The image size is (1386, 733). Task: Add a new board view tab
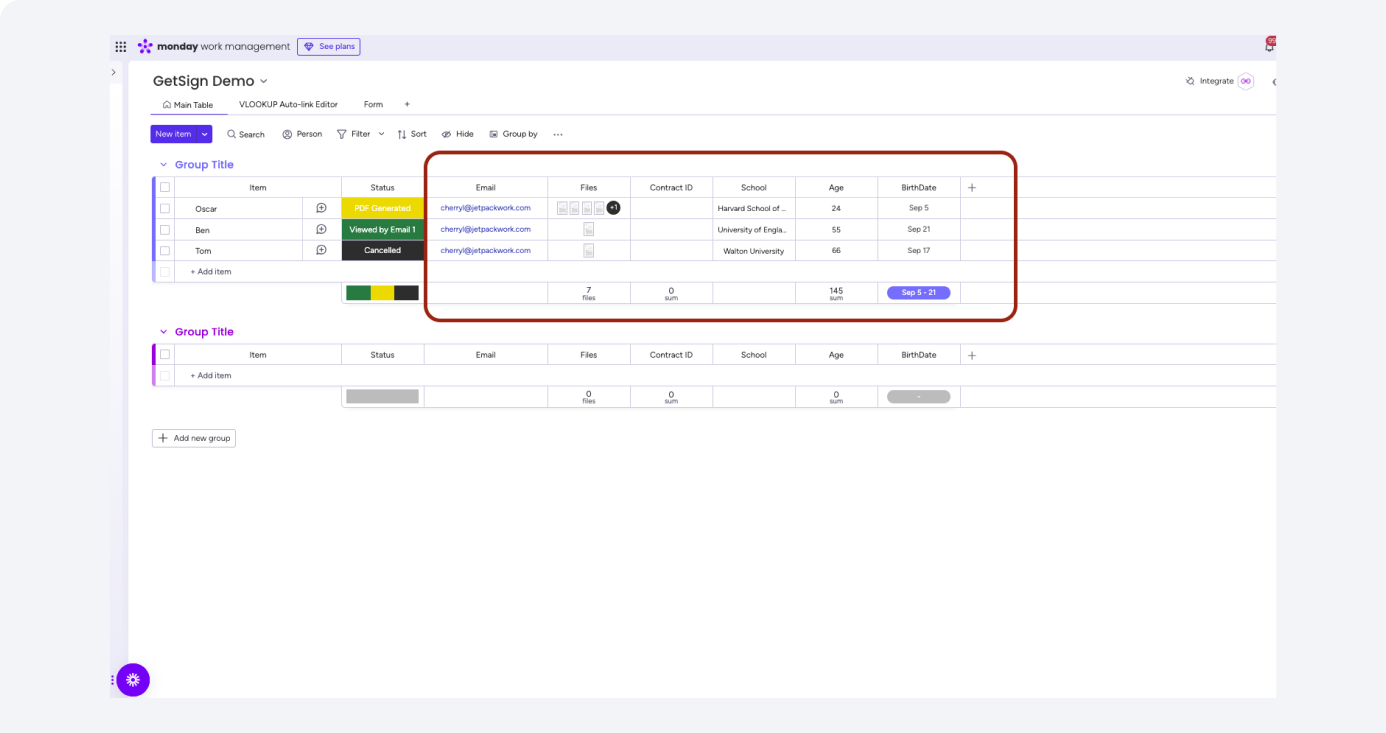pyautogui.click(x=407, y=104)
